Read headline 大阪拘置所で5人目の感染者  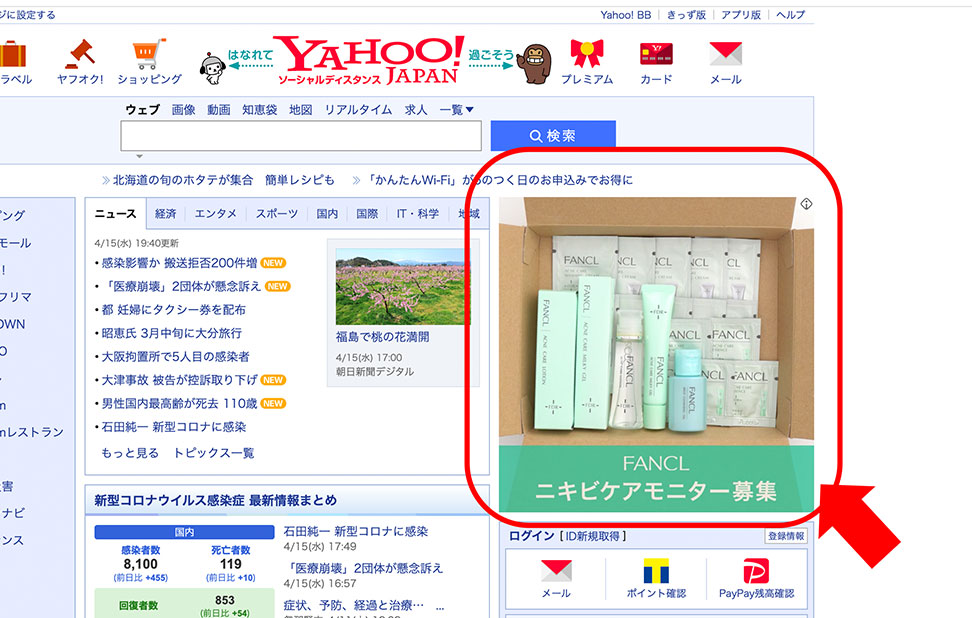click(175, 357)
